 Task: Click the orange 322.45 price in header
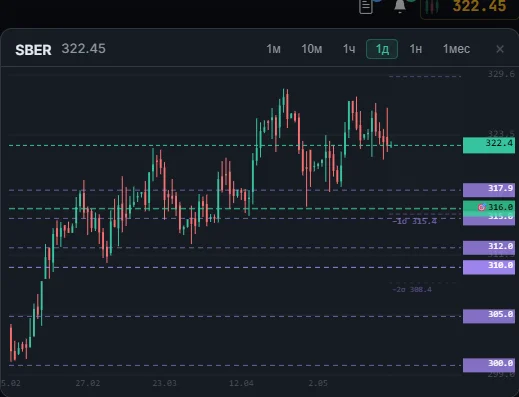[x=479, y=6]
